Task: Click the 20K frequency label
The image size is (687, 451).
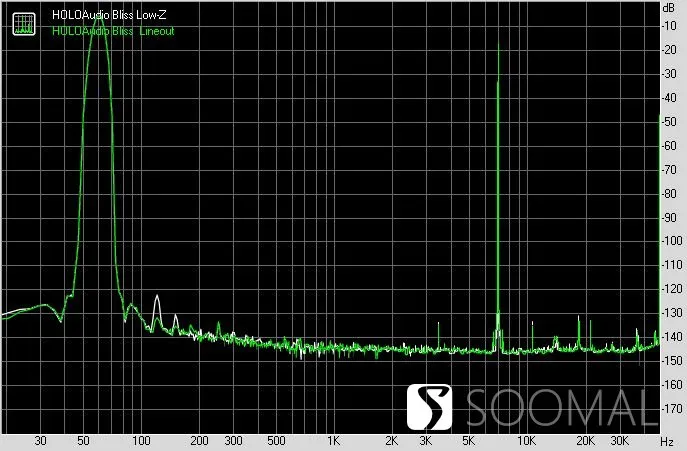Action: point(585,440)
